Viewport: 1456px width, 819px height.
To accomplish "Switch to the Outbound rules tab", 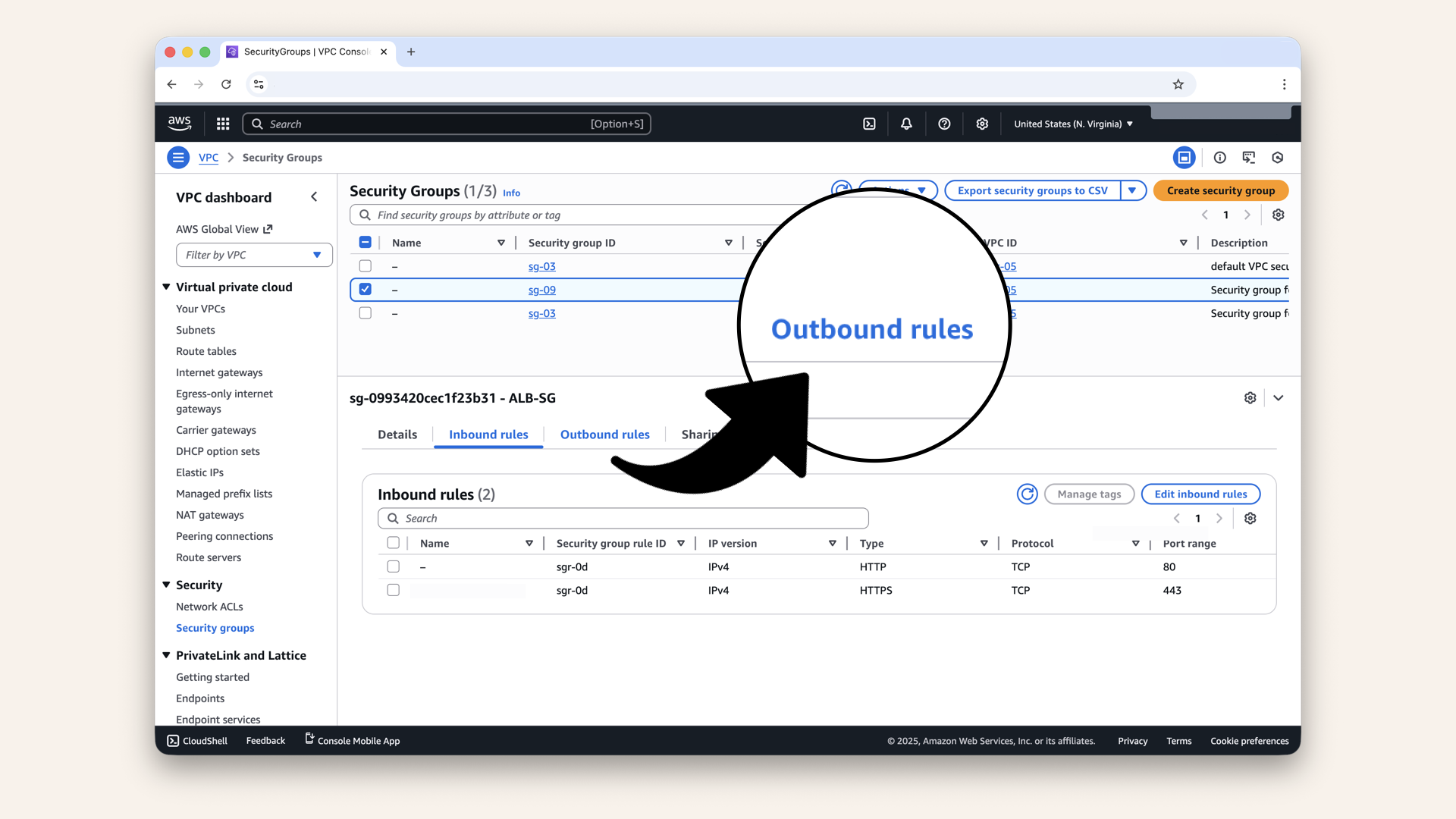I will tap(604, 435).
